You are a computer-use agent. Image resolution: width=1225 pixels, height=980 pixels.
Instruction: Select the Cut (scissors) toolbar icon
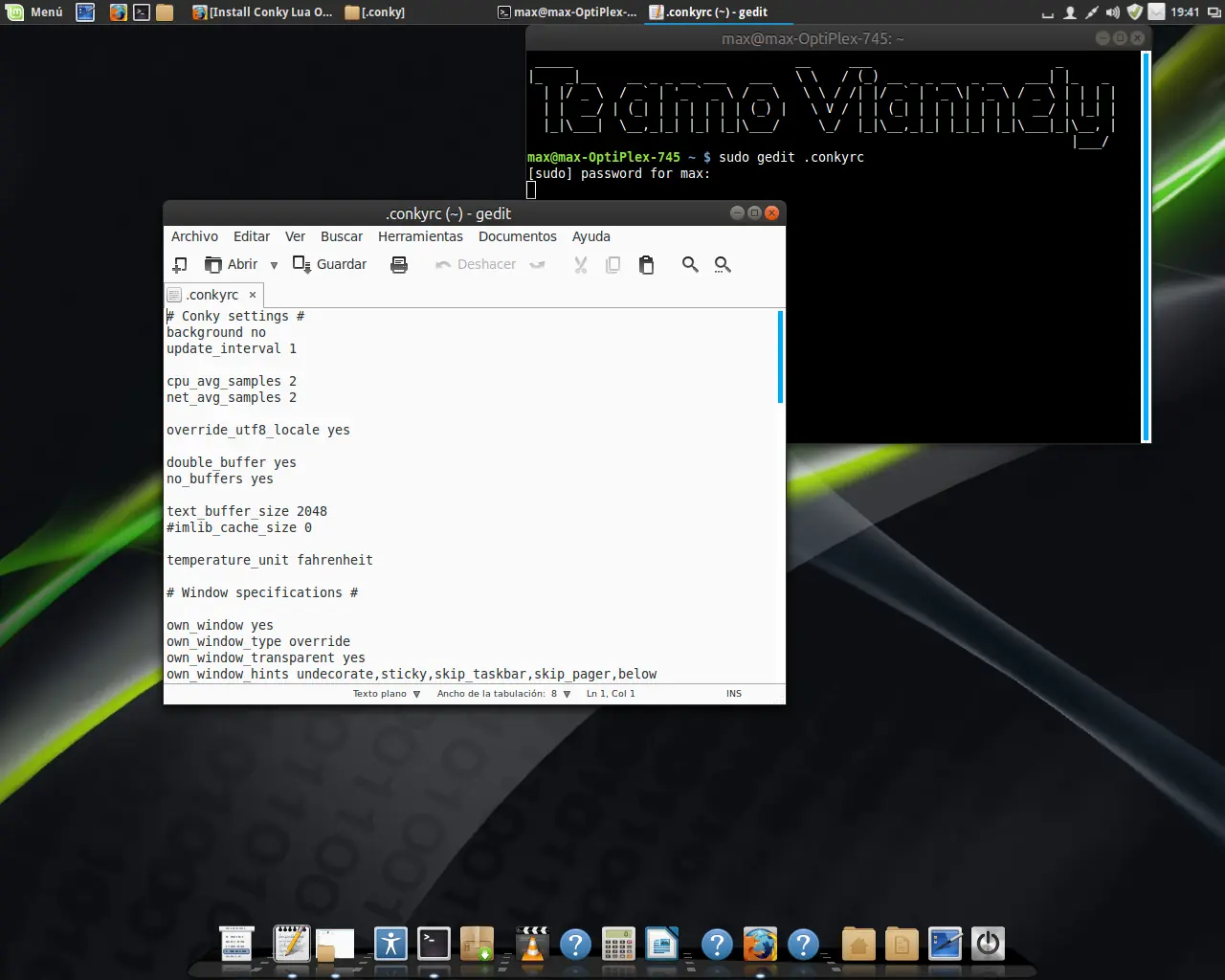(x=580, y=264)
